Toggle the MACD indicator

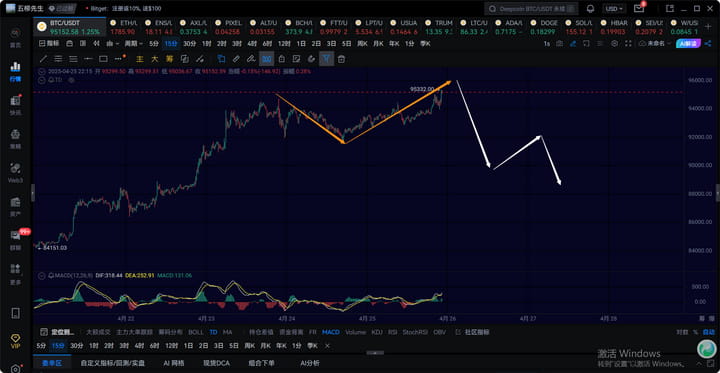(331, 332)
